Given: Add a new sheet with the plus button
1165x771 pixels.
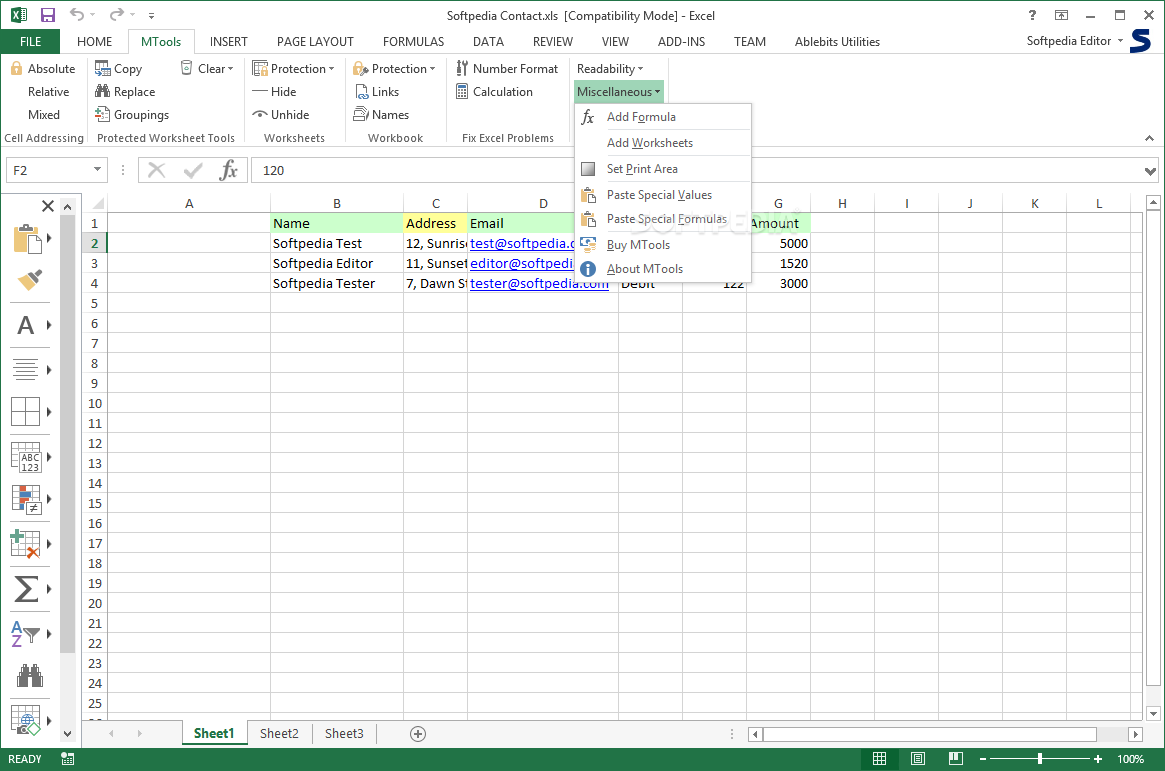Looking at the screenshot, I should [x=418, y=734].
